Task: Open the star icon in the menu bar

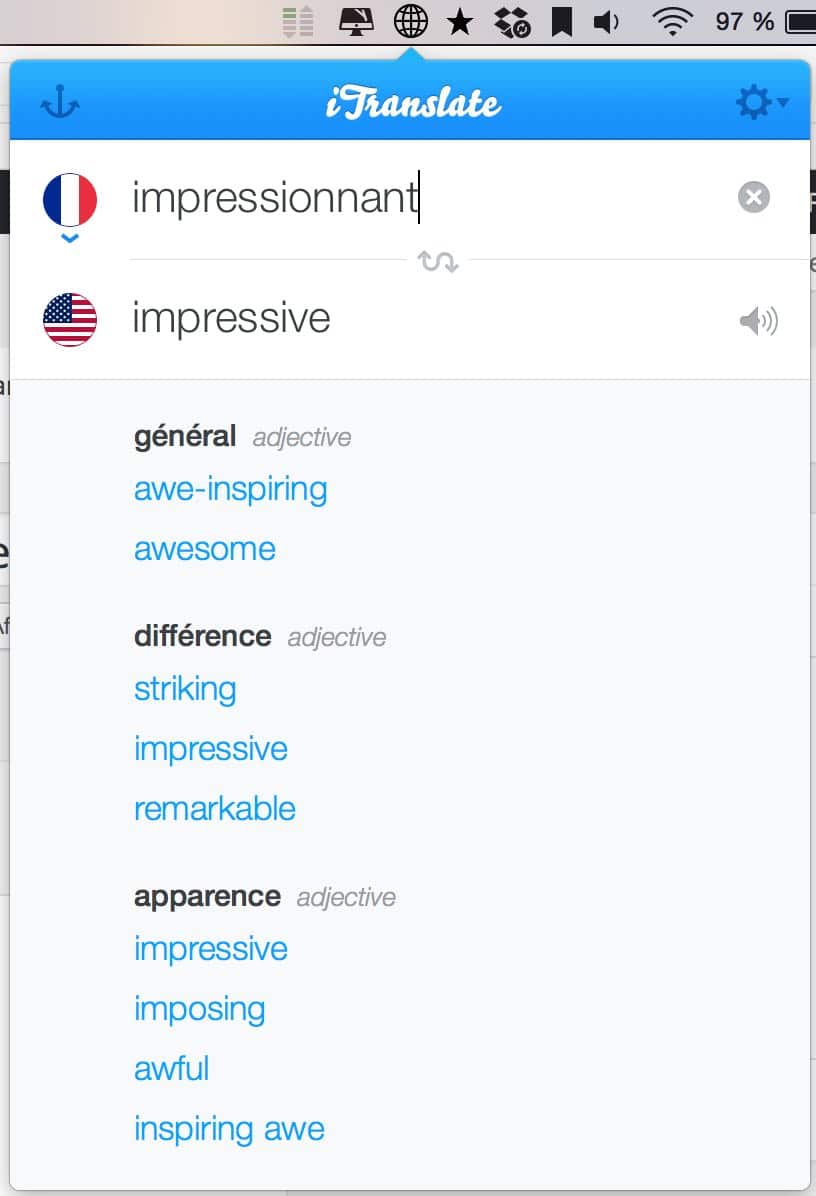Action: click(x=460, y=21)
